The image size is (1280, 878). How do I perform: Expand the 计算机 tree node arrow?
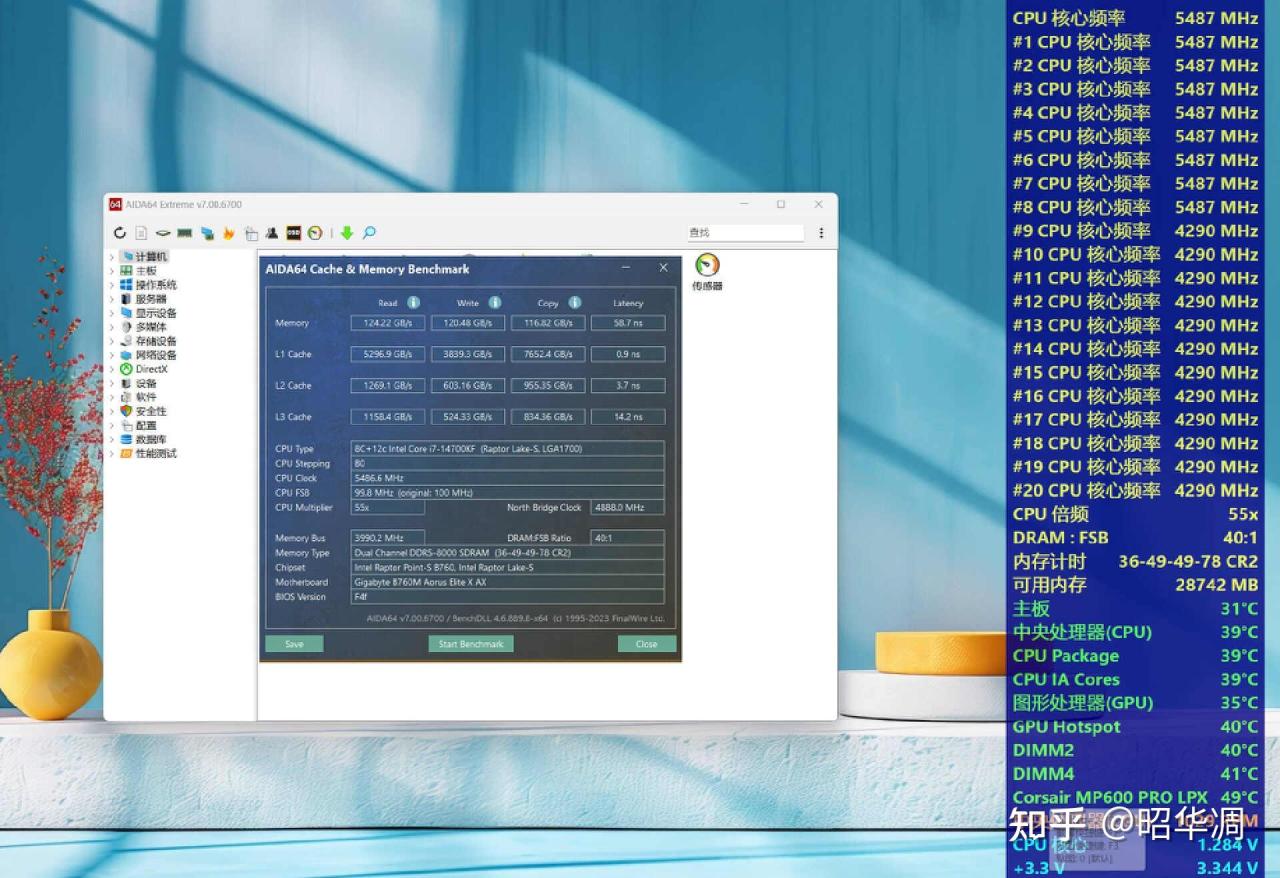(112, 257)
